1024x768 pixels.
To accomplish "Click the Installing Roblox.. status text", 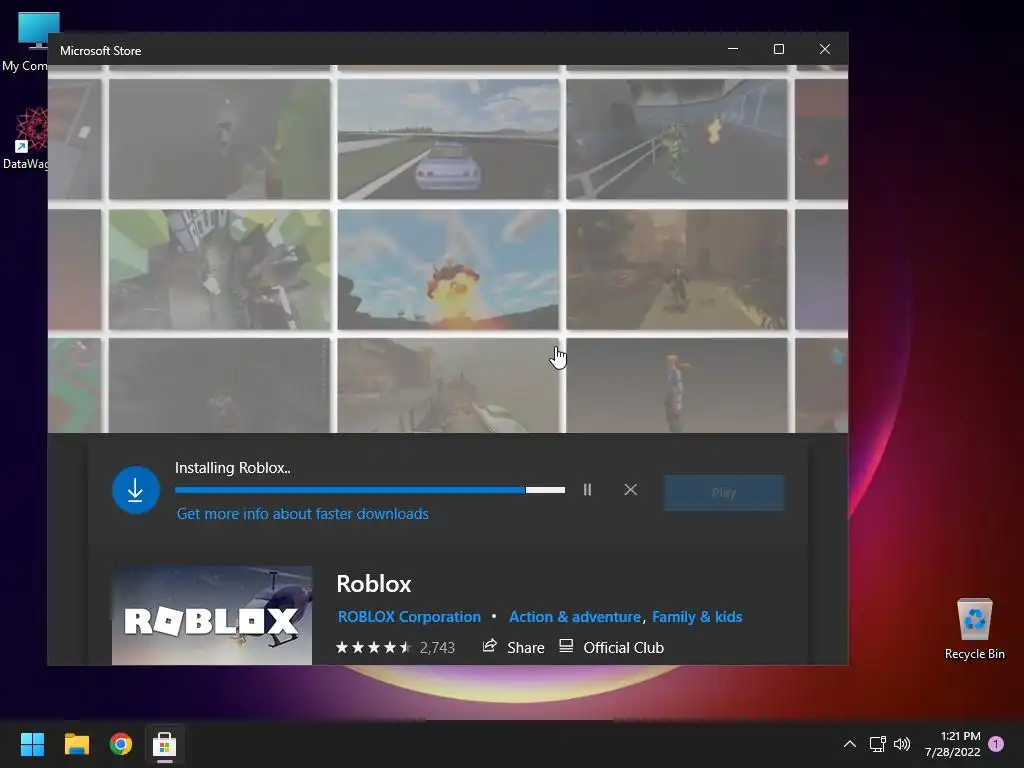I will tap(232, 468).
